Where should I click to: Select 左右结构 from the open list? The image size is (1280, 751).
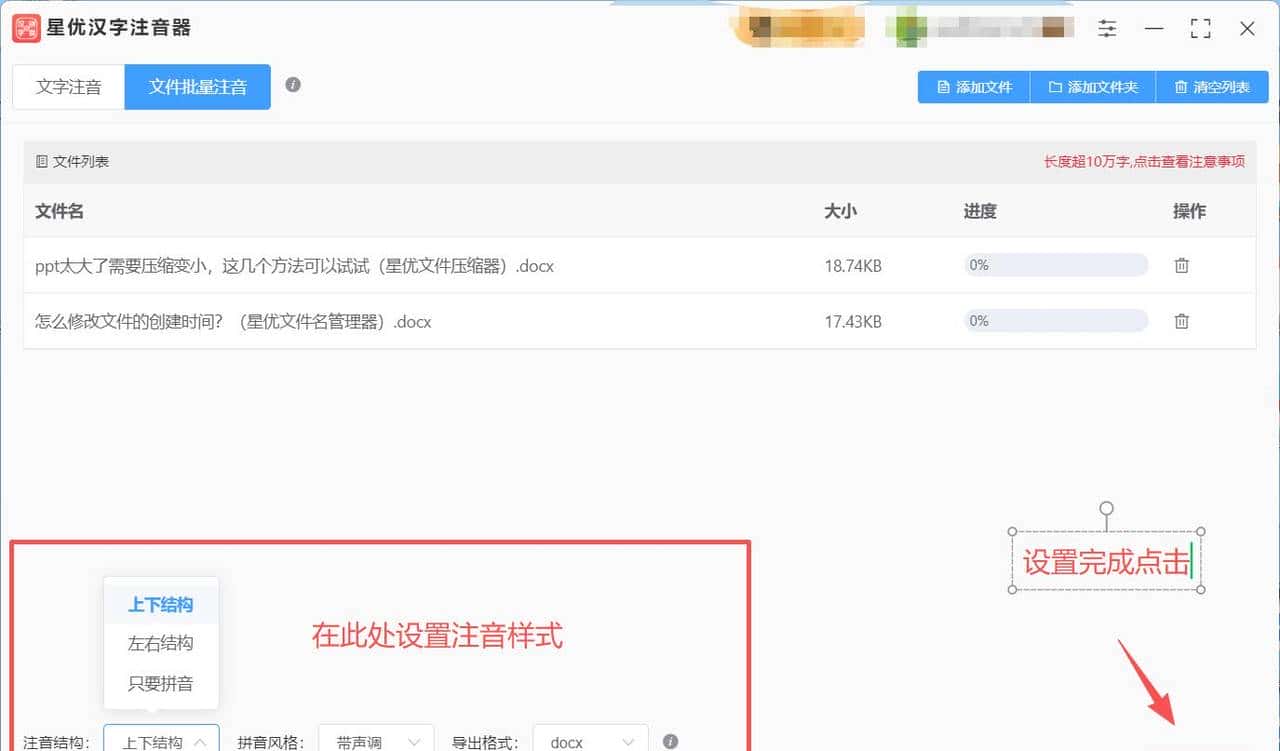pyautogui.click(x=161, y=643)
